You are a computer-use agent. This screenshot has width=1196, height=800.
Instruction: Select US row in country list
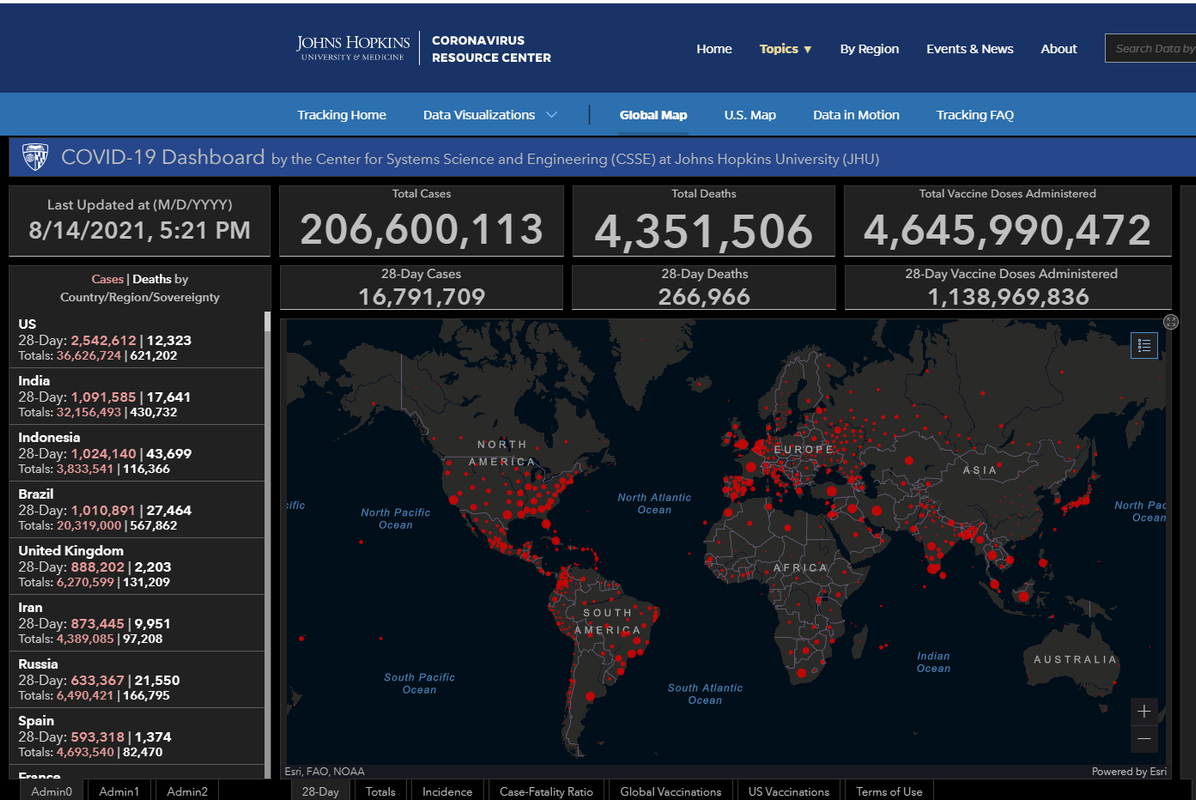(x=137, y=339)
